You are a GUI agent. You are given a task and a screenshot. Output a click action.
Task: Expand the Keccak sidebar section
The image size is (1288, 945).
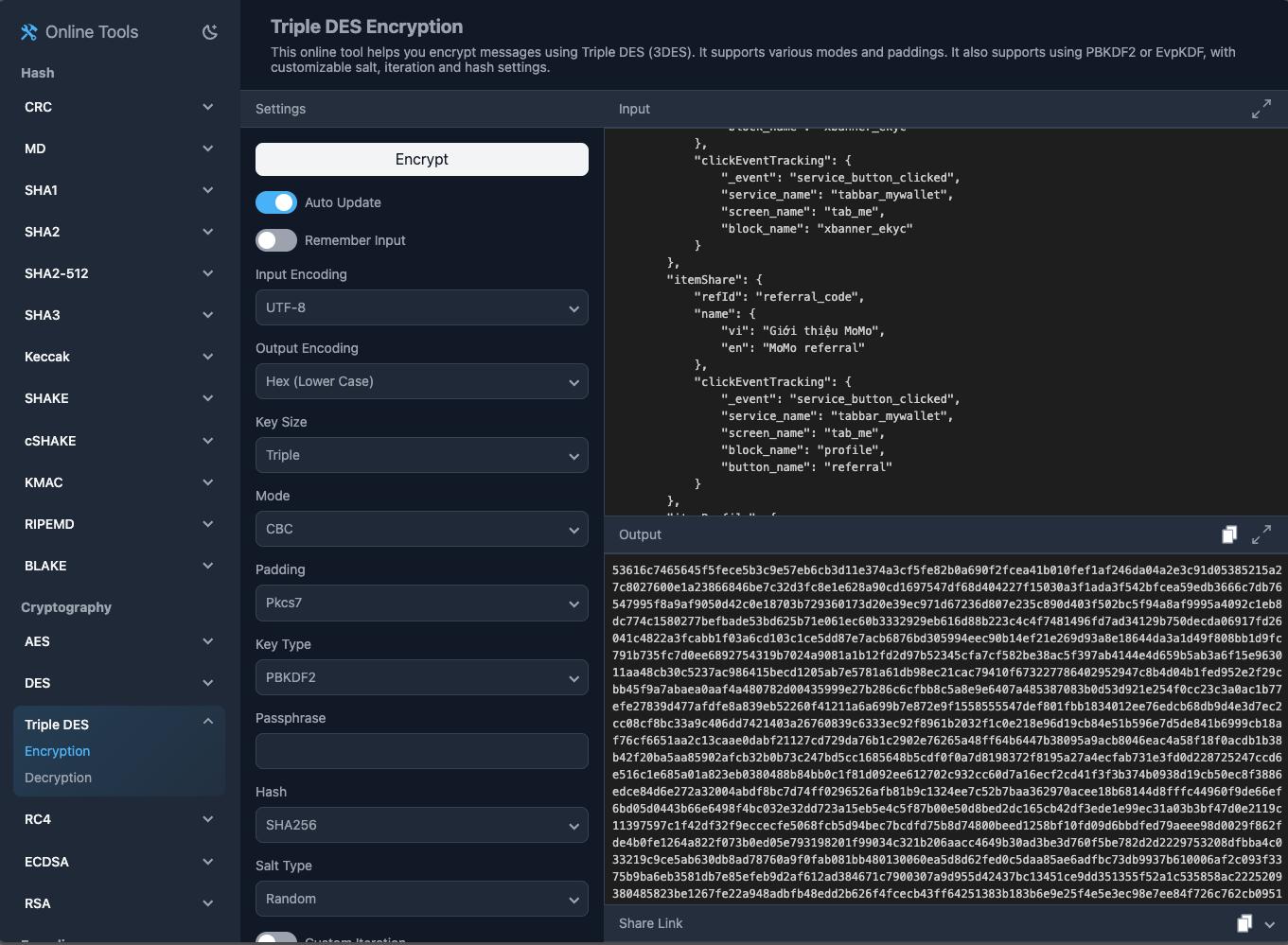click(119, 357)
